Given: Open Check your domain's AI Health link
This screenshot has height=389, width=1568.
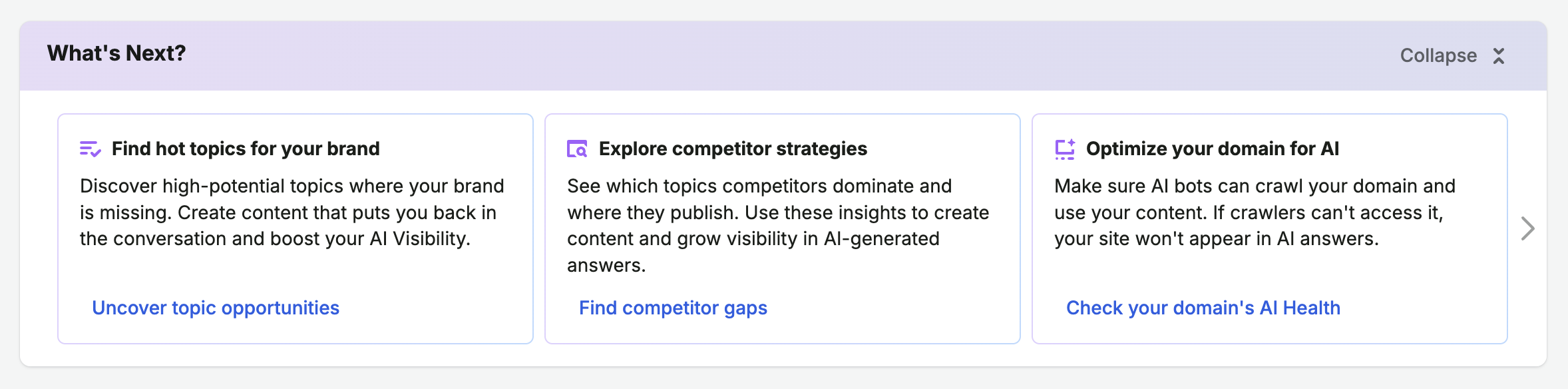Looking at the screenshot, I should coord(1203,308).
